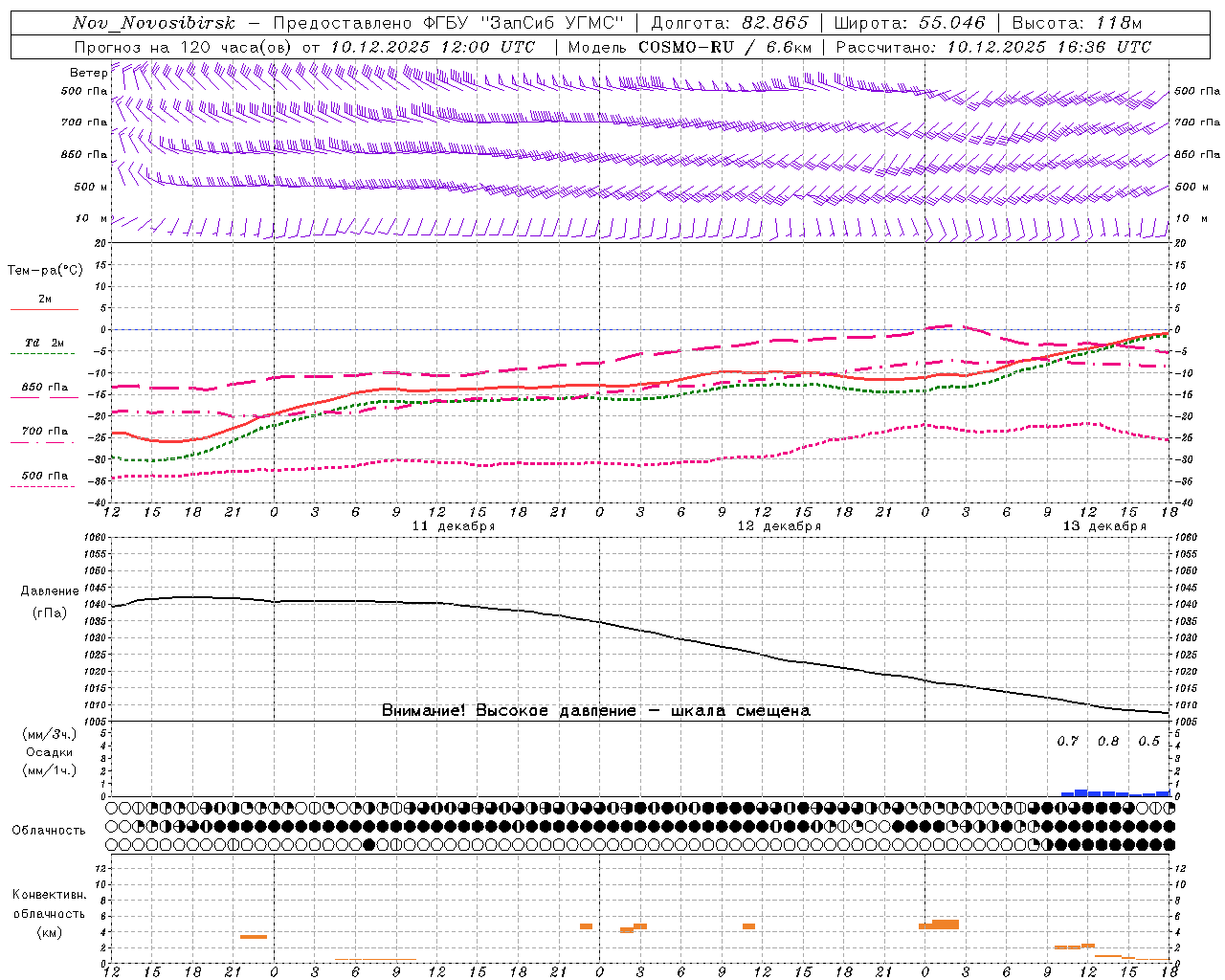Viewport: 1225px width, 980px height.
Task: Click the 13 декабря date label
Action: (x=1104, y=526)
